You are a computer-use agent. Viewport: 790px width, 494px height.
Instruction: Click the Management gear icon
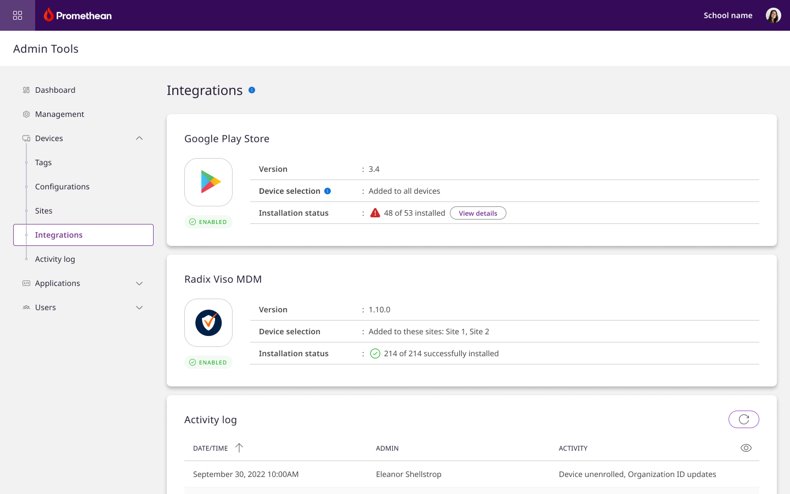tap(26, 114)
